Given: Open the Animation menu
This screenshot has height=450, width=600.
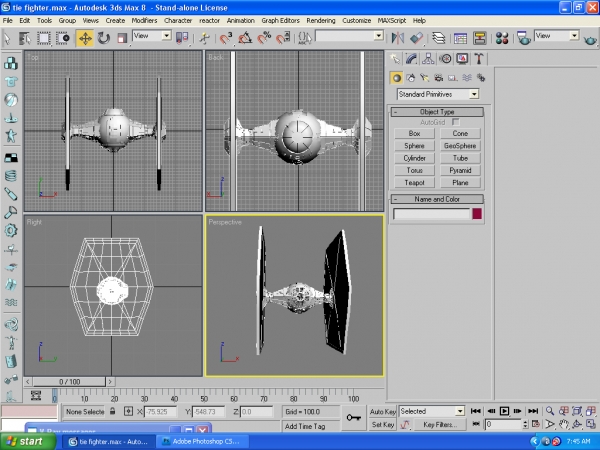Looking at the screenshot, I should click(240, 21).
